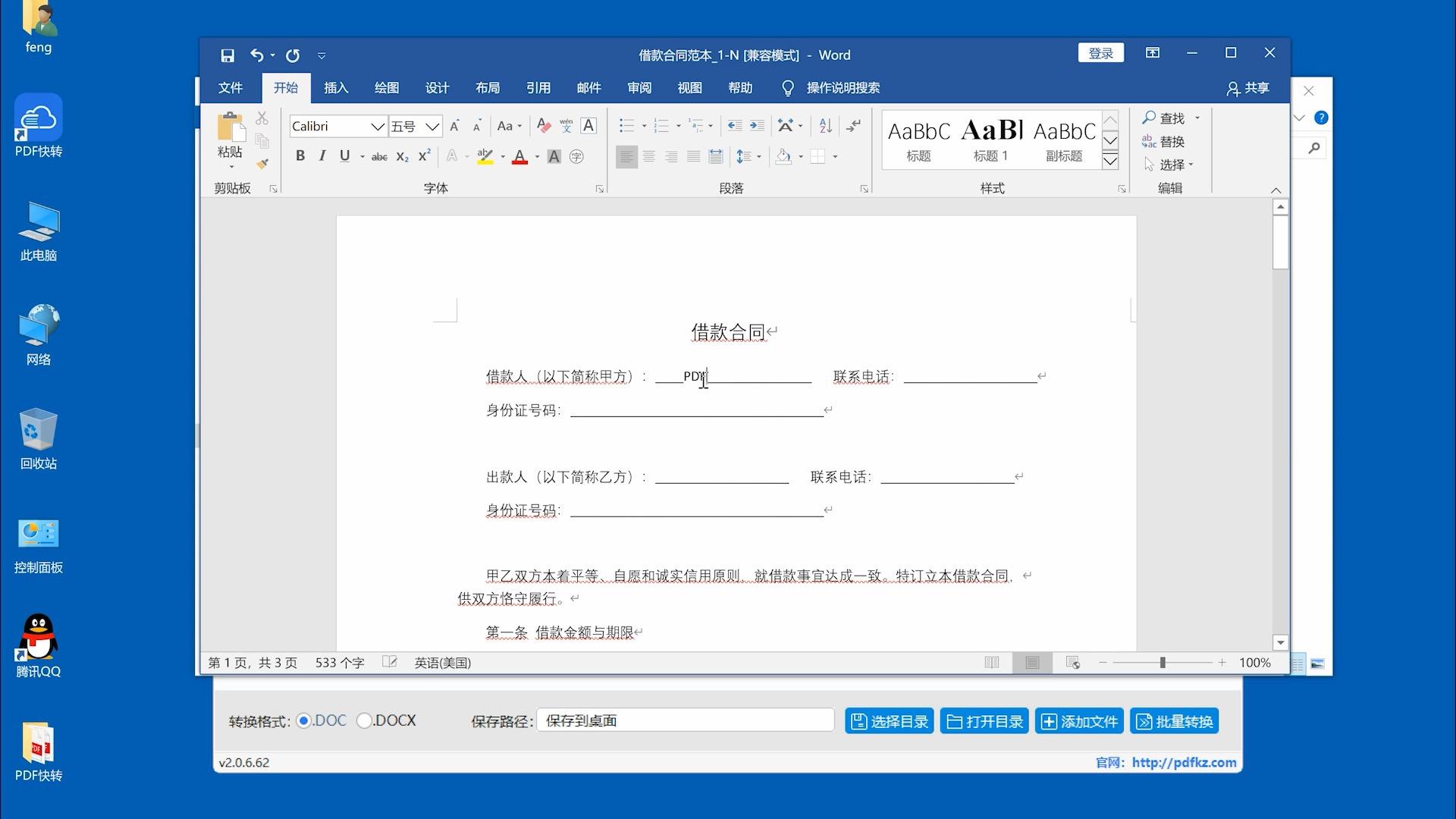Apply character border icon
This screenshot has width=1456, height=819.
pyautogui.click(x=588, y=126)
